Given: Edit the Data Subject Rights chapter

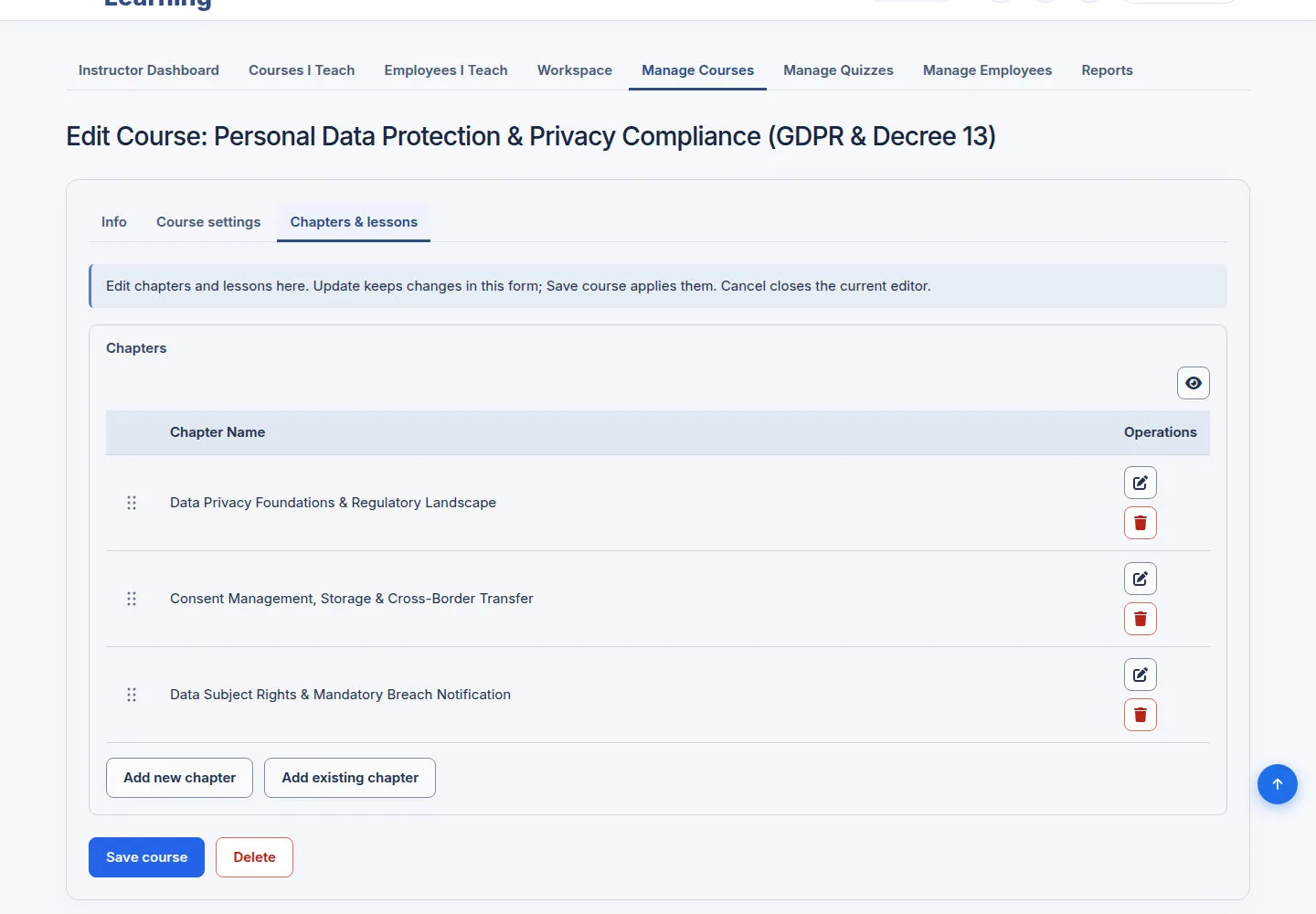Looking at the screenshot, I should 1141,675.
